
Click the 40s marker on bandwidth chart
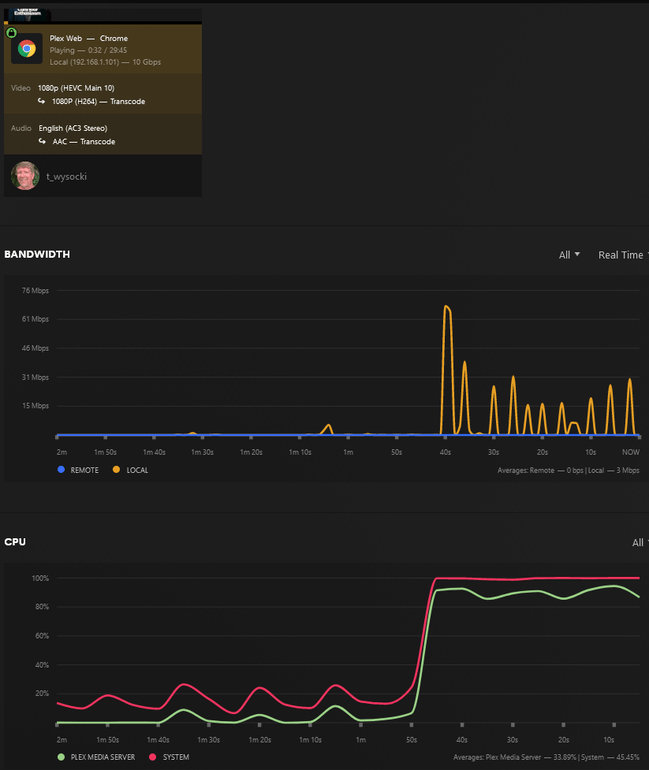445,452
